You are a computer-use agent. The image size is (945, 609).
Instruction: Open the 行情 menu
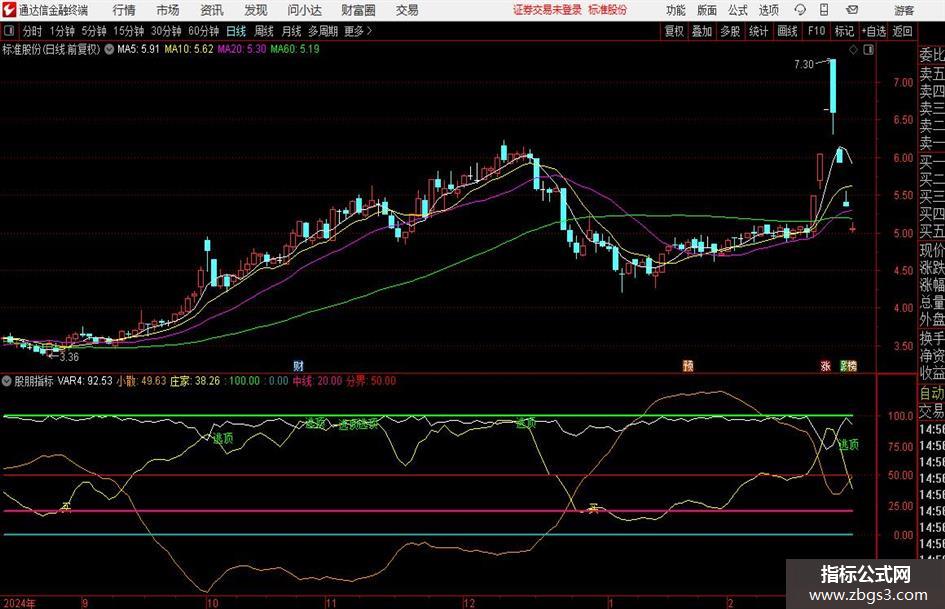(x=124, y=10)
